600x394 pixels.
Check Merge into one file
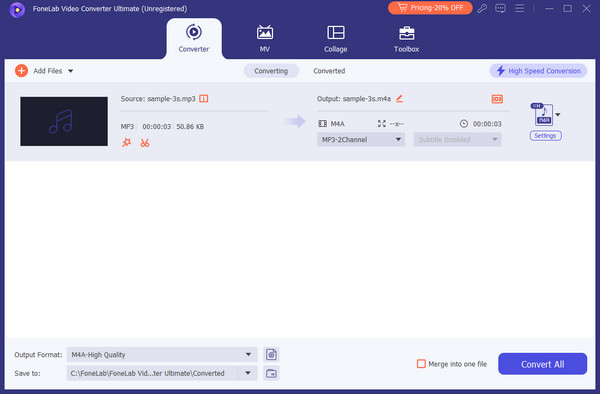pos(421,364)
